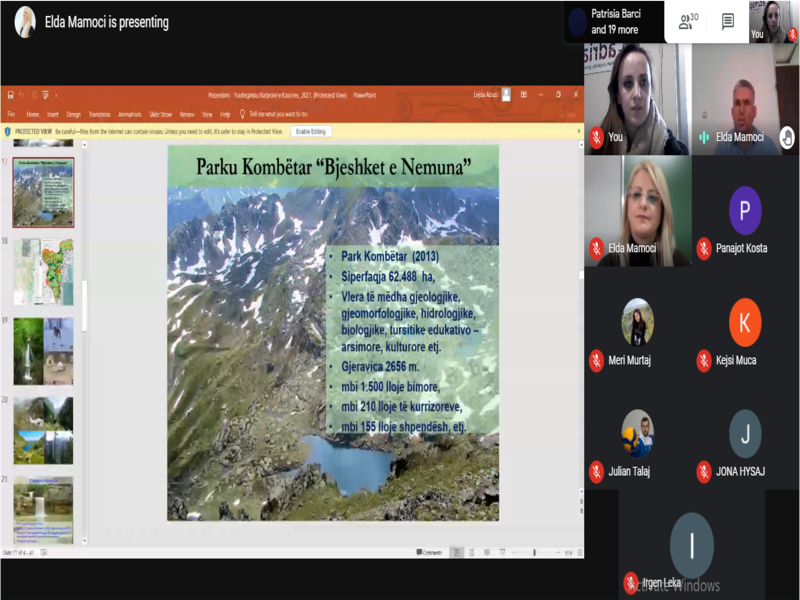Click bullet text 'Gjeravica 2656 m.'
The image size is (800, 600).
pos(380,366)
